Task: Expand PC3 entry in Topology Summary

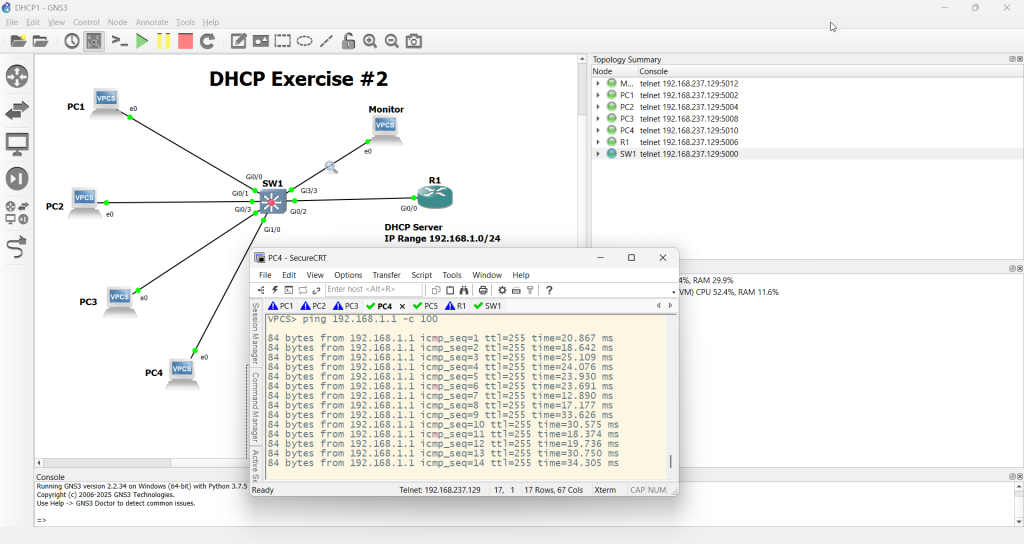Action: coord(598,119)
